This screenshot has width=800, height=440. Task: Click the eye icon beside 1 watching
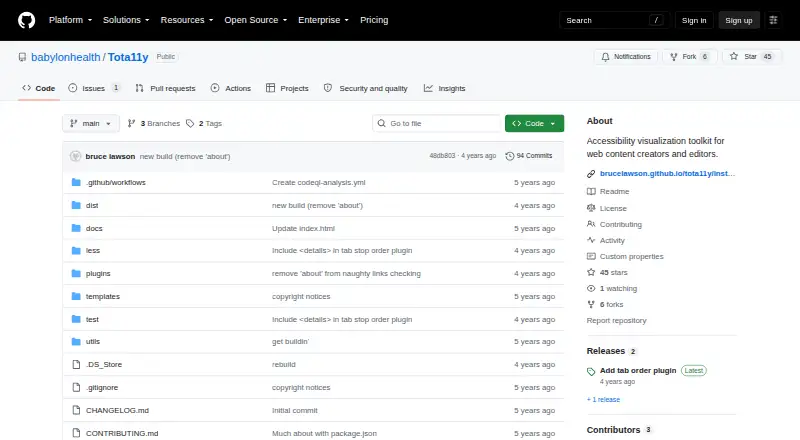pyautogui.click(x=591, y=288)
